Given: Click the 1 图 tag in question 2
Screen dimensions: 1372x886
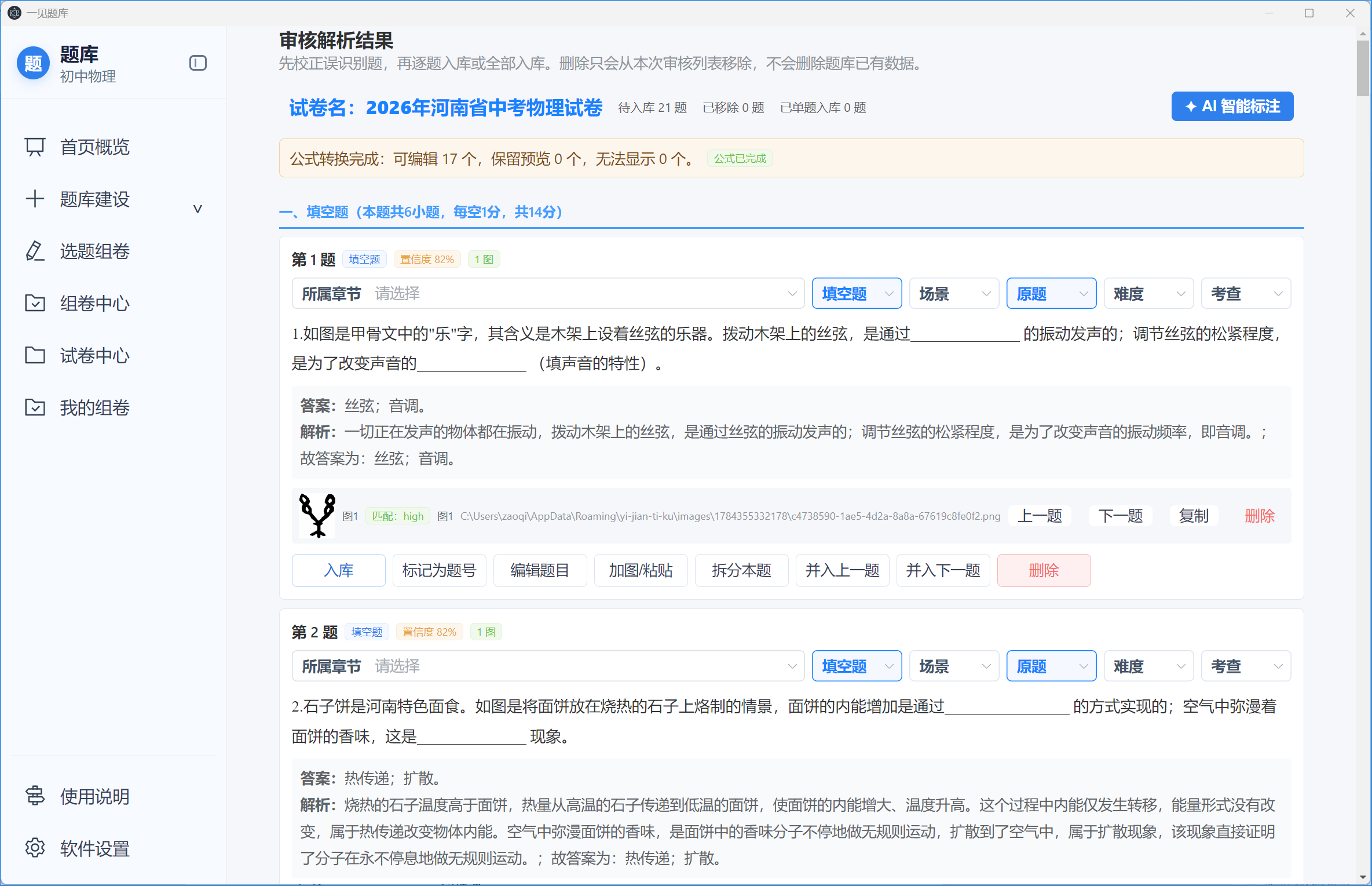Looking at the screenshot, I should [486, 632].
